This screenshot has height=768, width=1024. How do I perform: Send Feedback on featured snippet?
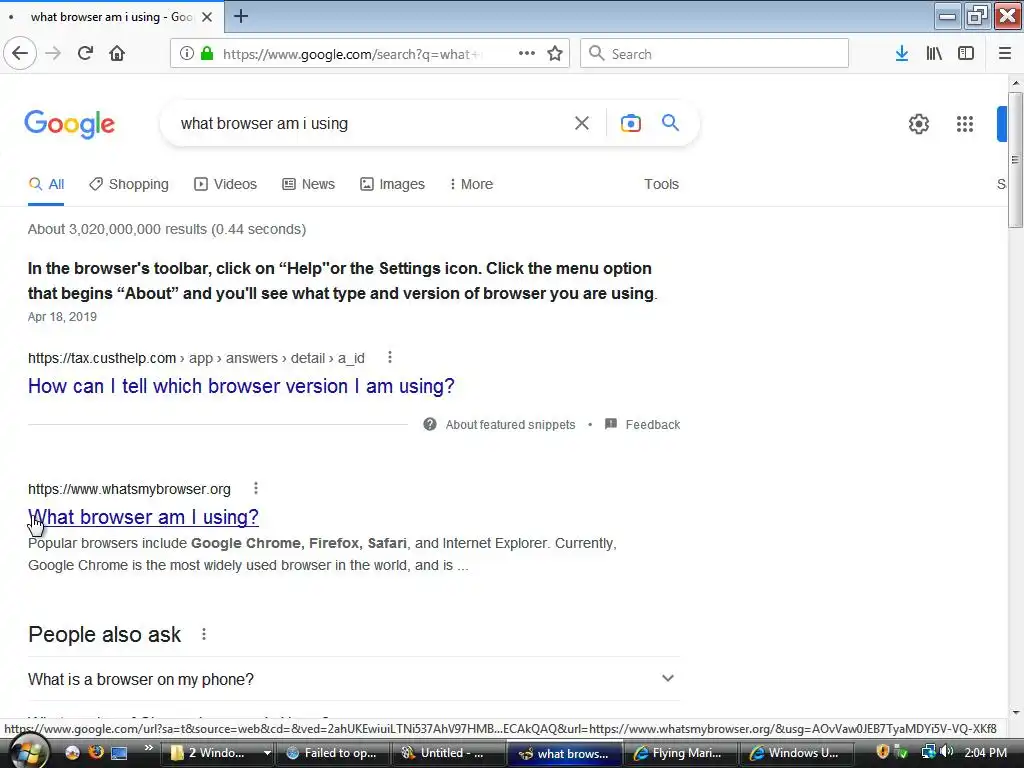pos(643,424)
